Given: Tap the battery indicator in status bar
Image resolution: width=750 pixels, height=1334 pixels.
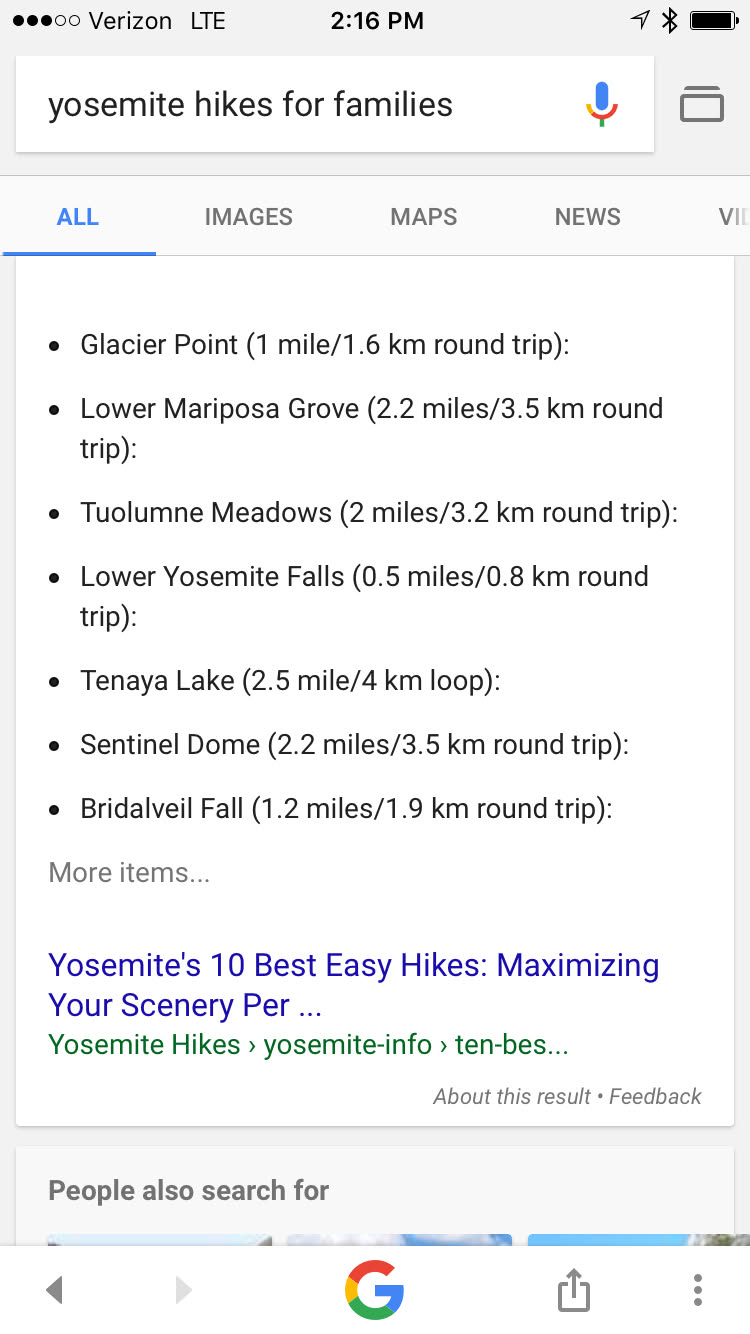Looking at the screenshot, I should coord(714,20).
